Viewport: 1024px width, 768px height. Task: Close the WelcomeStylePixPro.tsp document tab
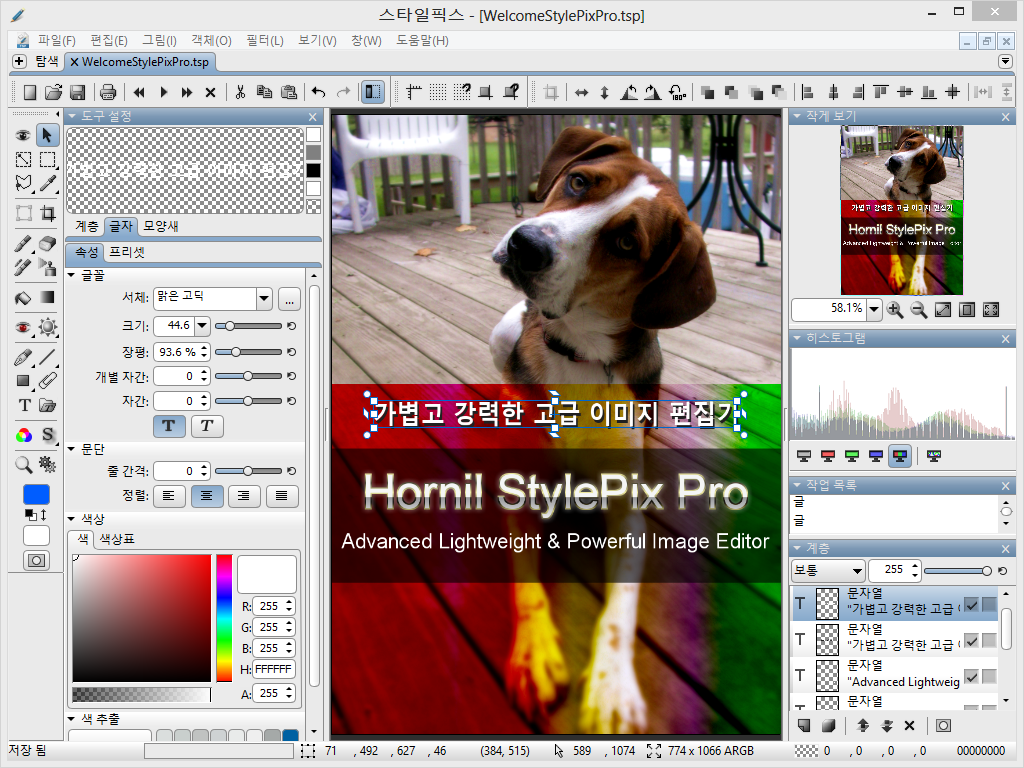[x=74, y=62]
